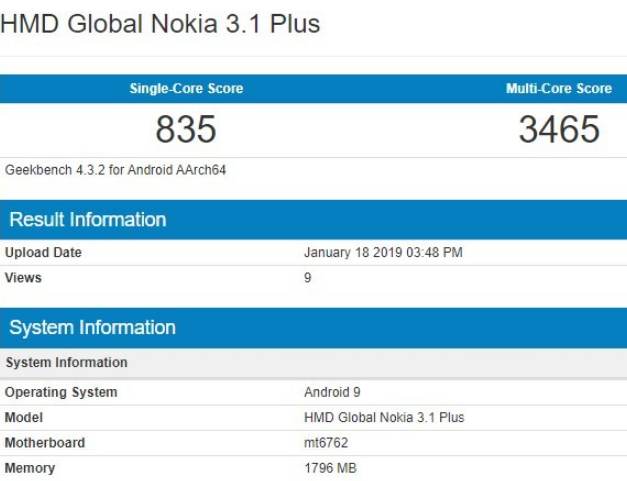This screenshot has height=481, width=627.
Task: Click the 1796 MB memory value
Action: [x=330, y=468]
